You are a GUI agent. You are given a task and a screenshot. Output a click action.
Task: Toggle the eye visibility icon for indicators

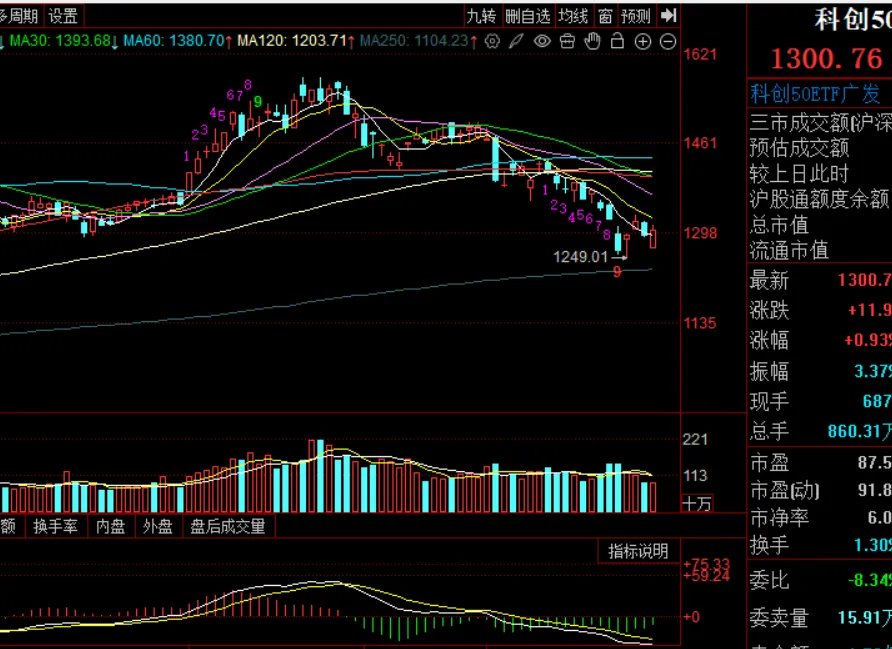tap(542, 41)
